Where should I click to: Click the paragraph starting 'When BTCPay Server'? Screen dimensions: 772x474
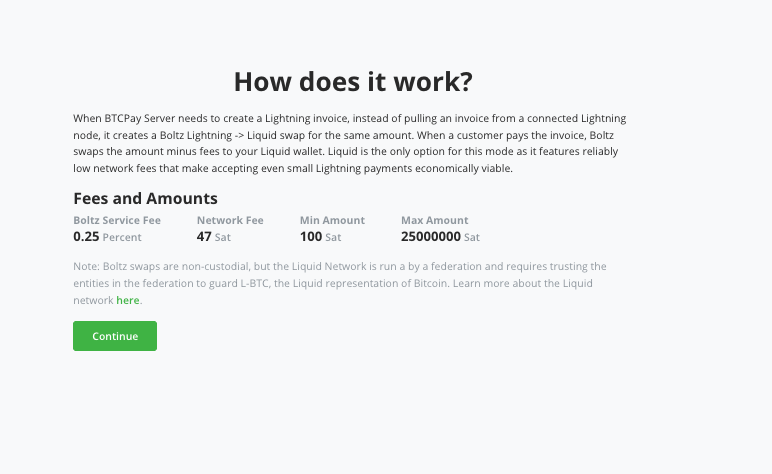pyautogui.click(x=350, y=143)
